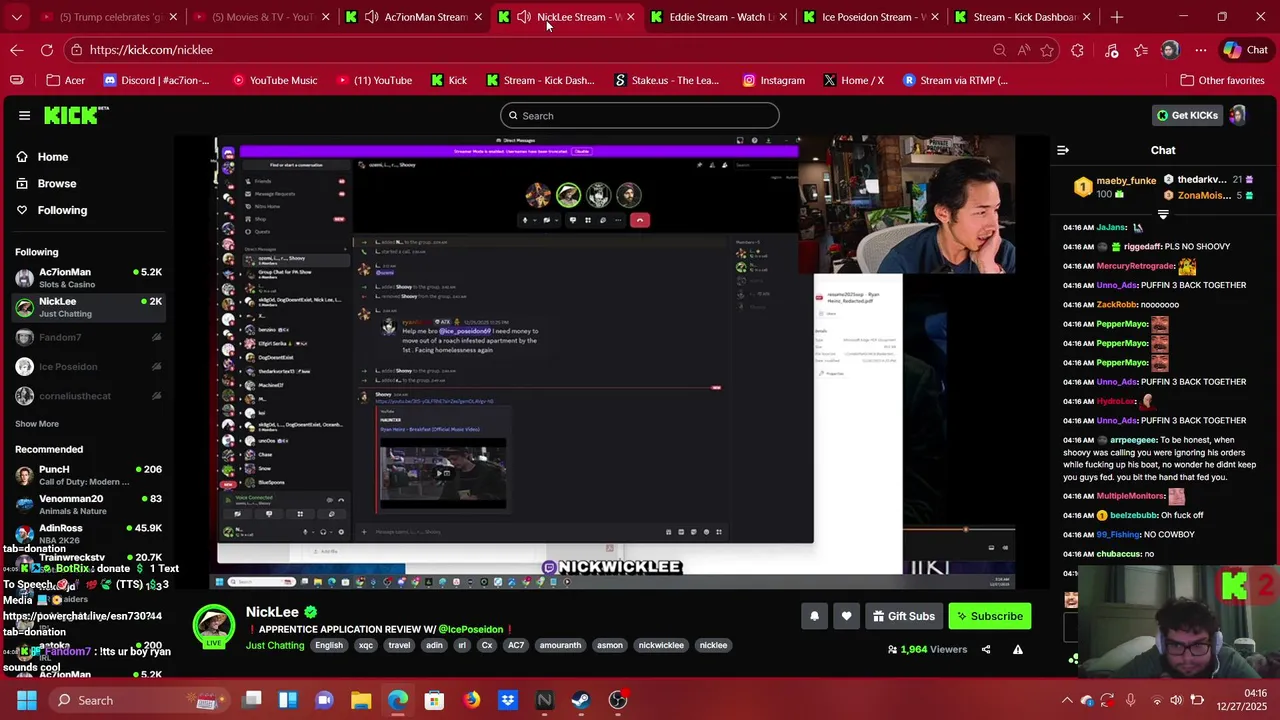Click the green Subscribe button
1280x720 pixels.
coord(990,616)
